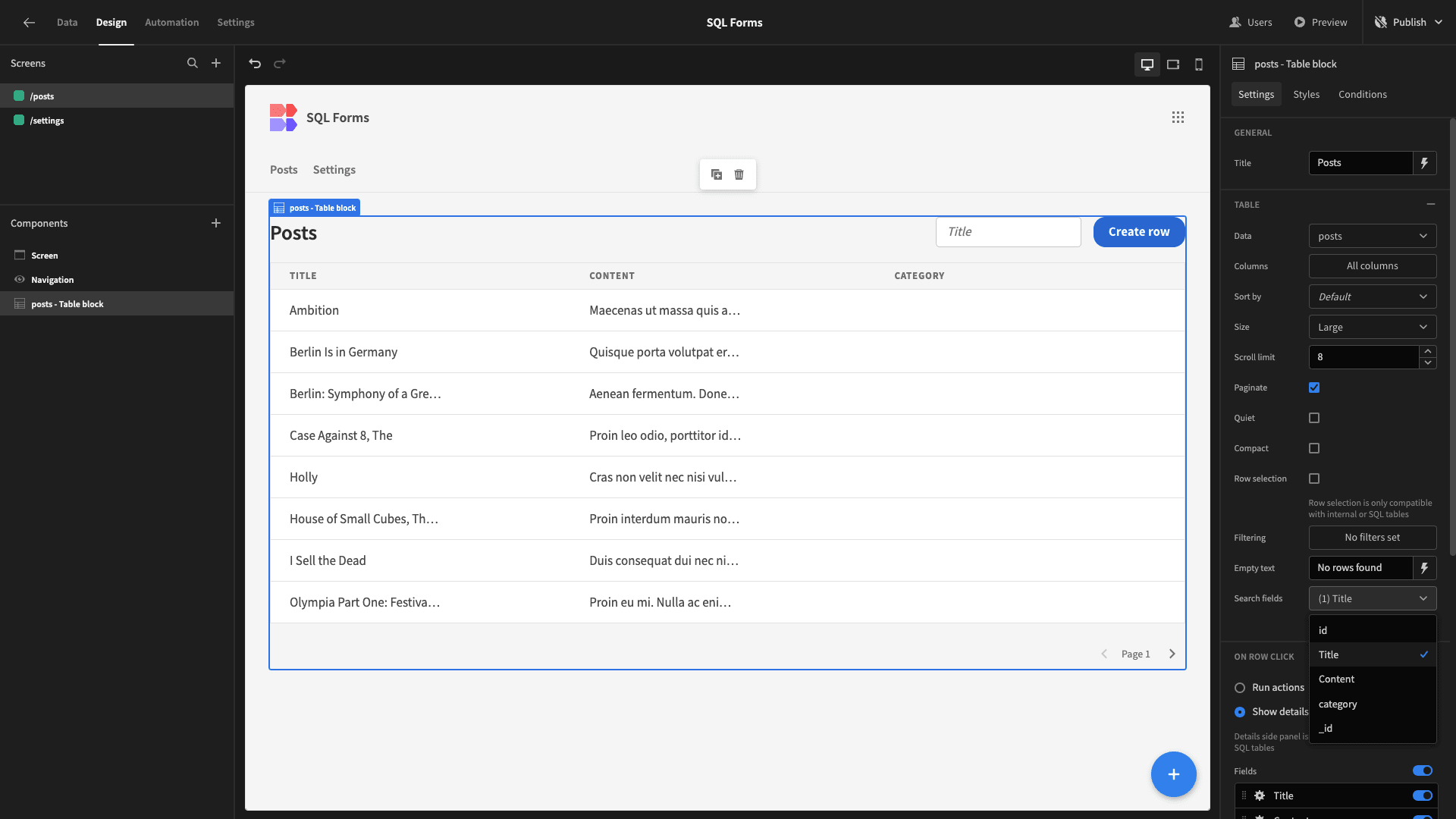Click the Title search input field
Viewport: 1456px width, 819px height.
(x=1008, y=232)
